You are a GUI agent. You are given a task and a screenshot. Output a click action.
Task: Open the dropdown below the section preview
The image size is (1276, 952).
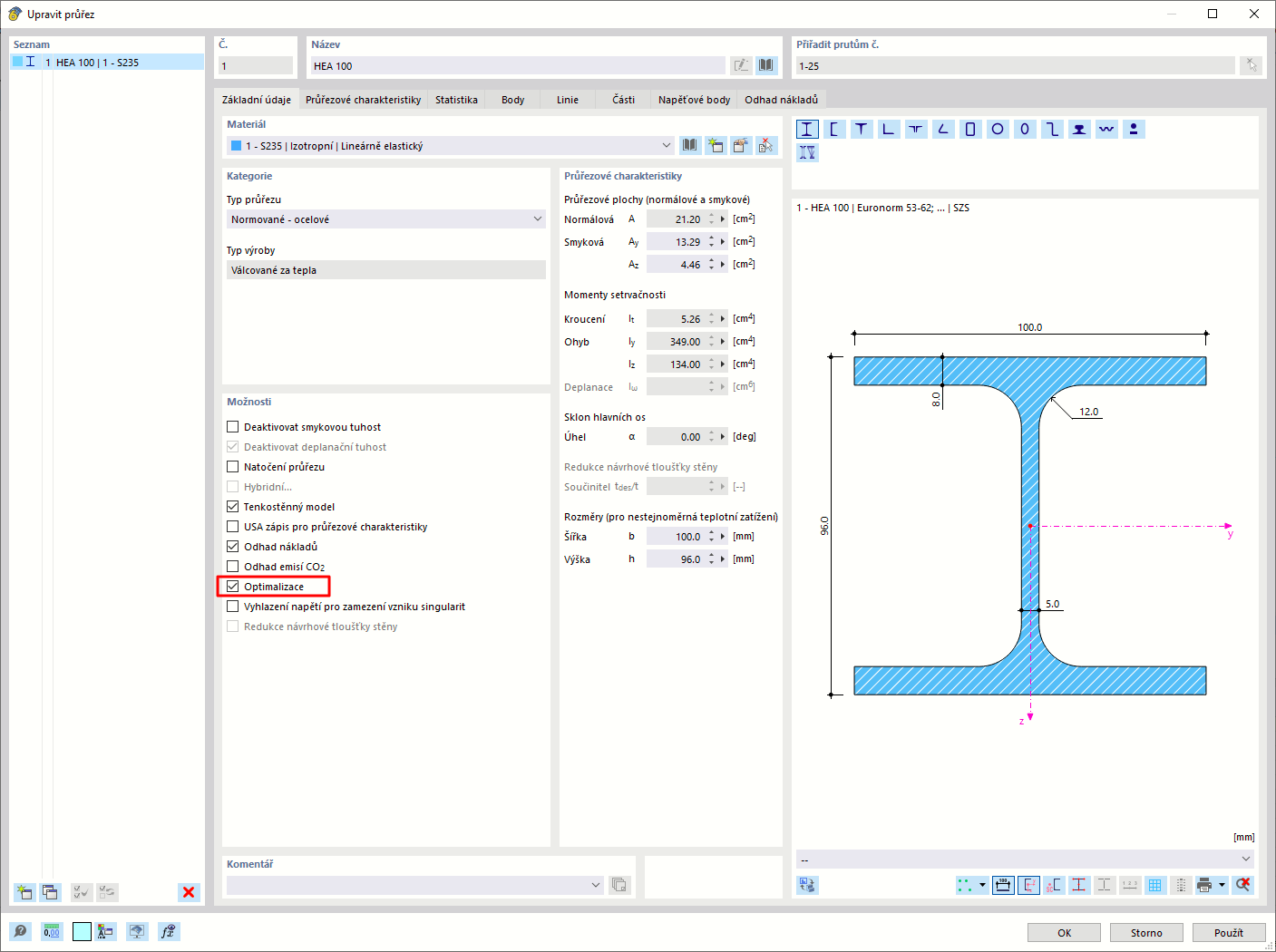(x=1026, y=859)
